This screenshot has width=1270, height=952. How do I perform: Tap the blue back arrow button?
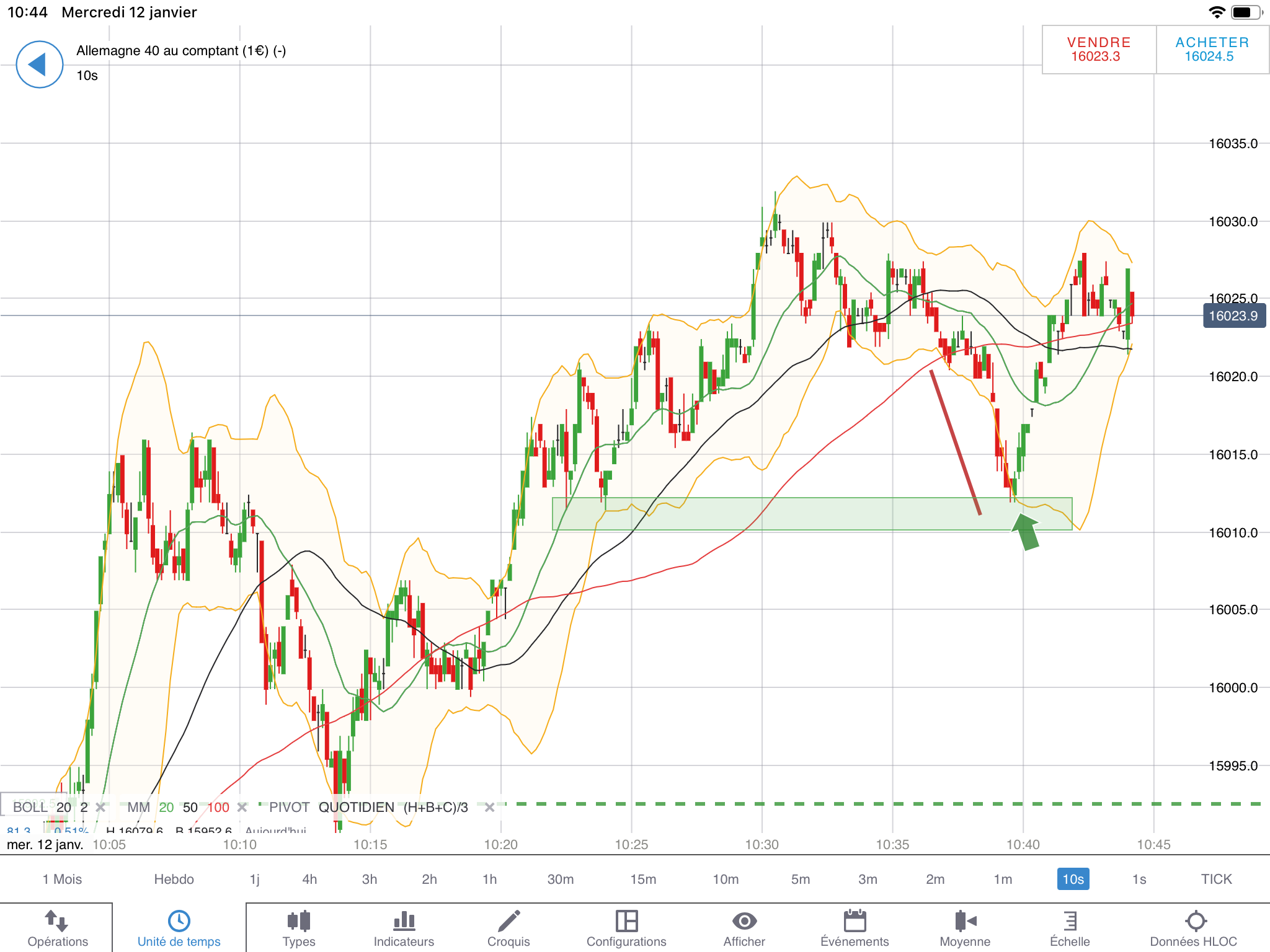pos(39,64)
